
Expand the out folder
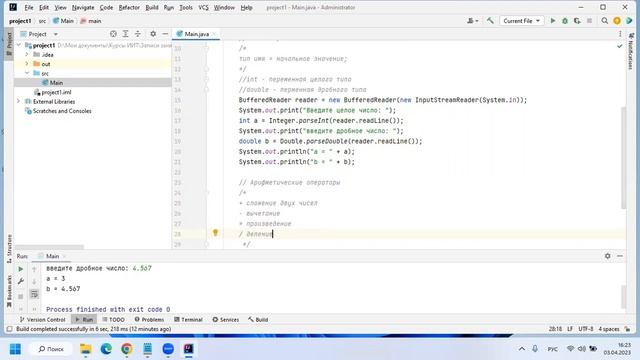27,64
